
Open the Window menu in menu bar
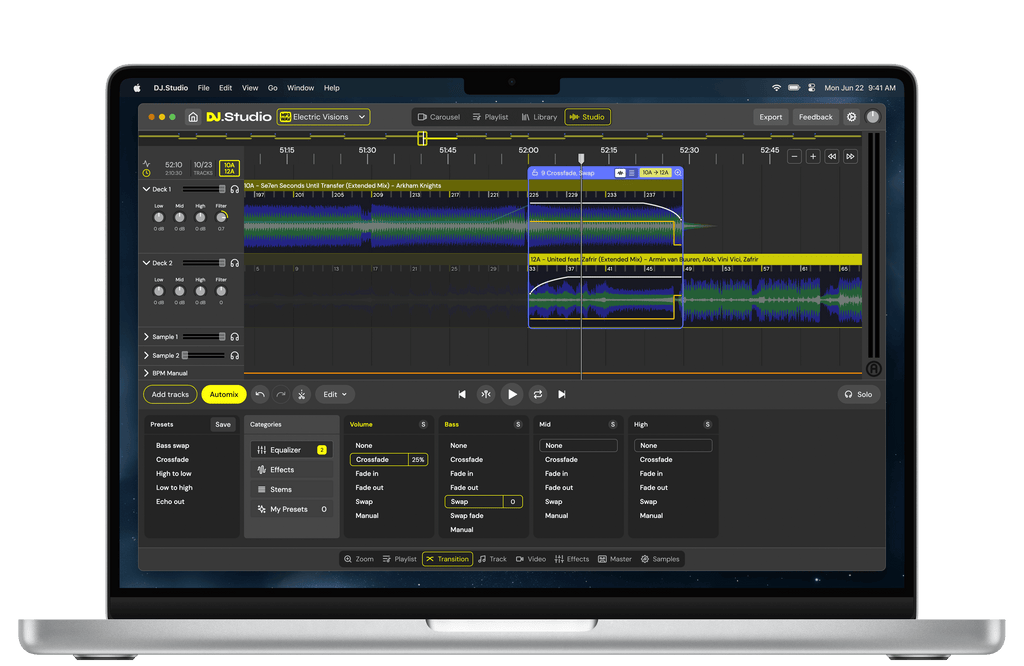[x=300, y=88]
